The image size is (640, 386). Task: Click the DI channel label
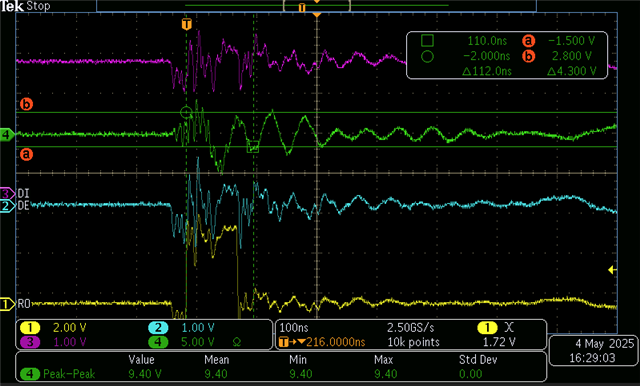23,193
